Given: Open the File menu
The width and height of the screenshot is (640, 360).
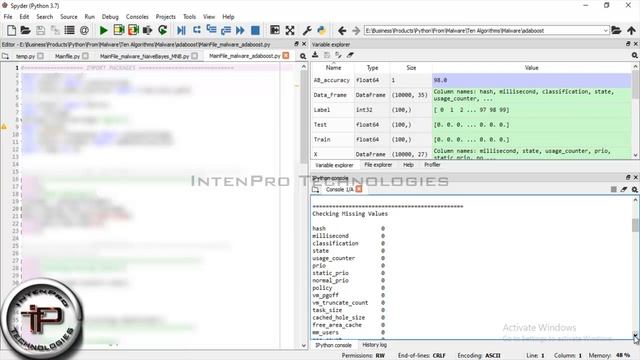Looking at the screenshot, I should click(x=8, y=17).
